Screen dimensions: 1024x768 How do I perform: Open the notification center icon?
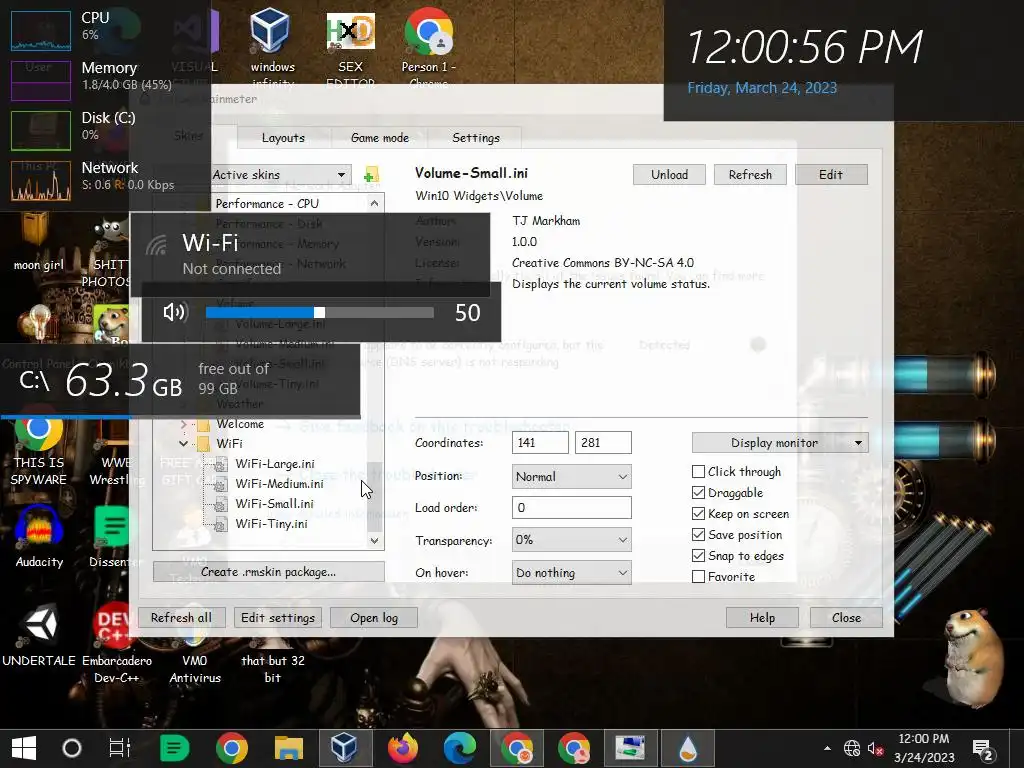click(982, 749)
